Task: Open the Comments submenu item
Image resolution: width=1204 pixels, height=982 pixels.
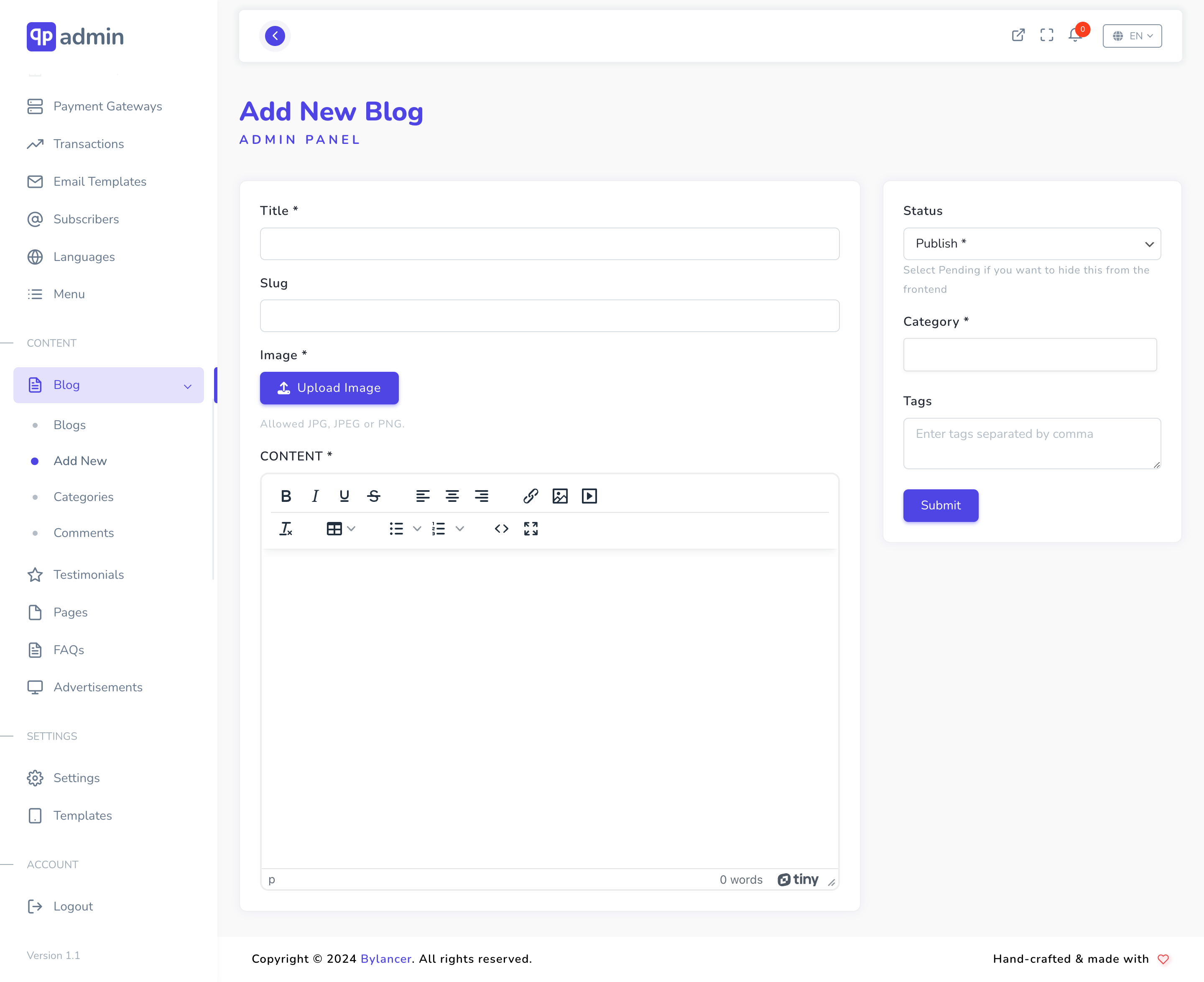Action: [84, 533]
